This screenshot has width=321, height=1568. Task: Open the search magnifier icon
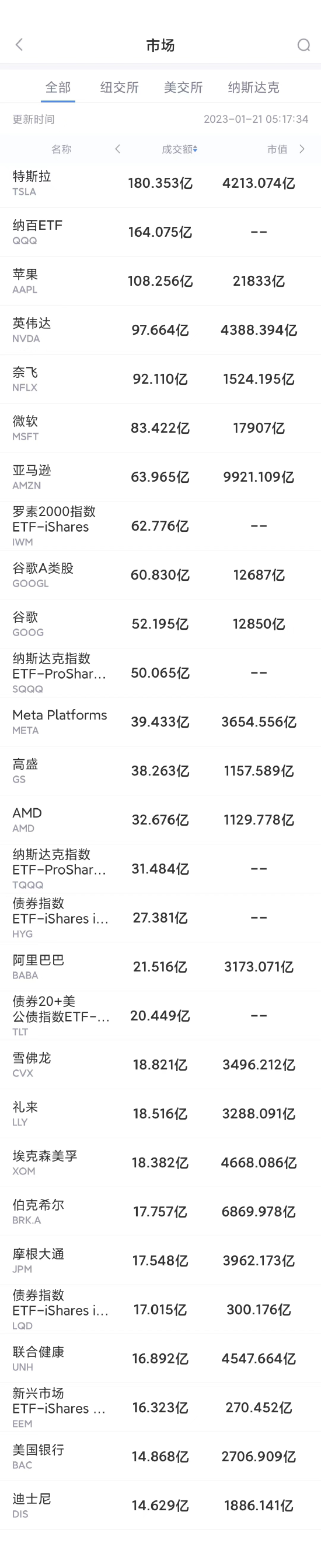tap(303, 45)
